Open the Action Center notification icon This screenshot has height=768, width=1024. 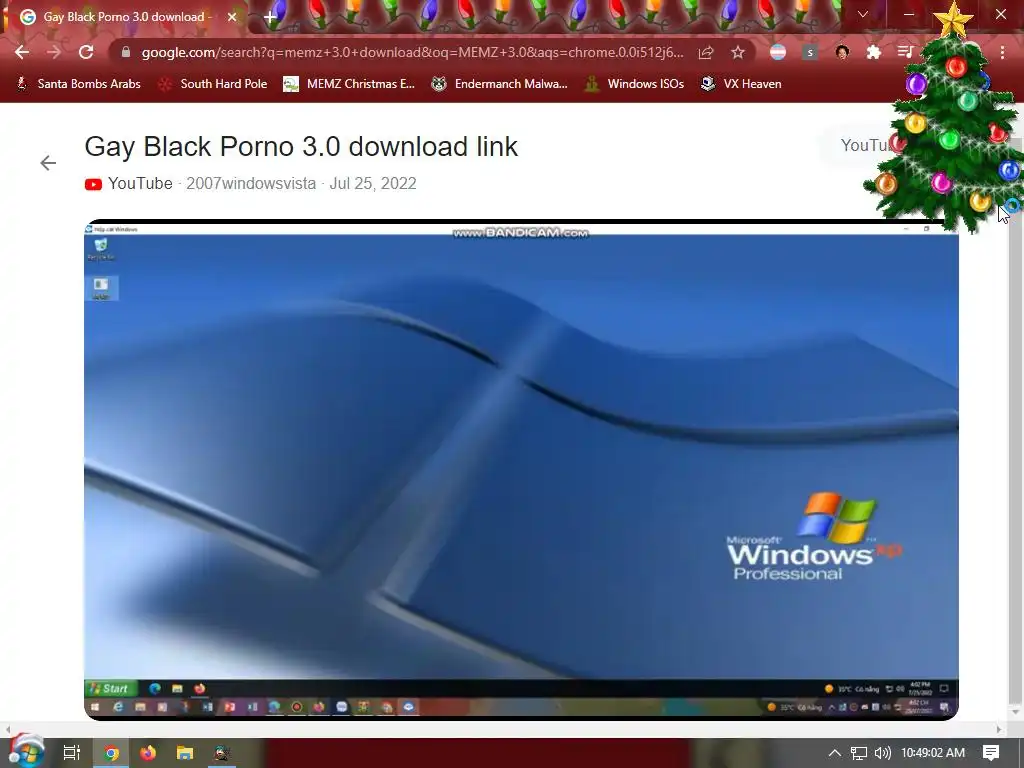tap(991, 753)
